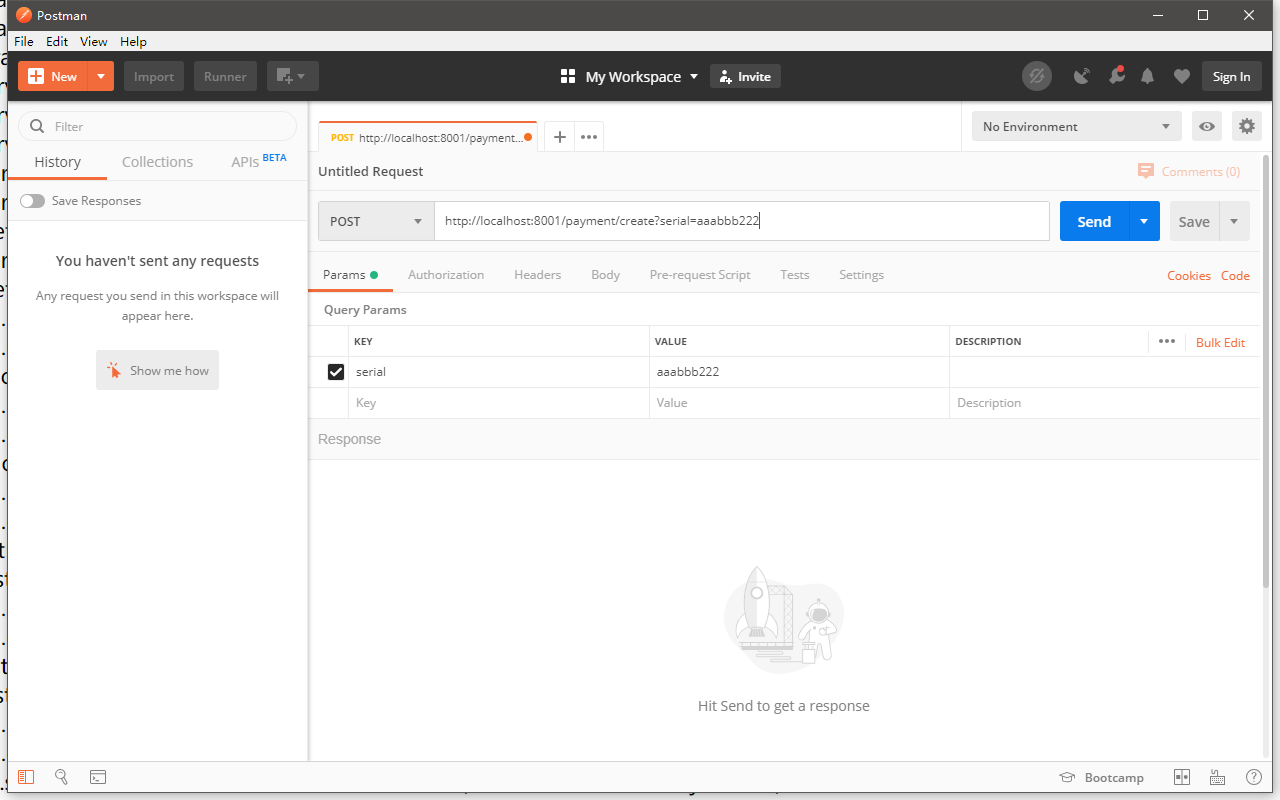Open the Postman Console icon

click(98, 777)
